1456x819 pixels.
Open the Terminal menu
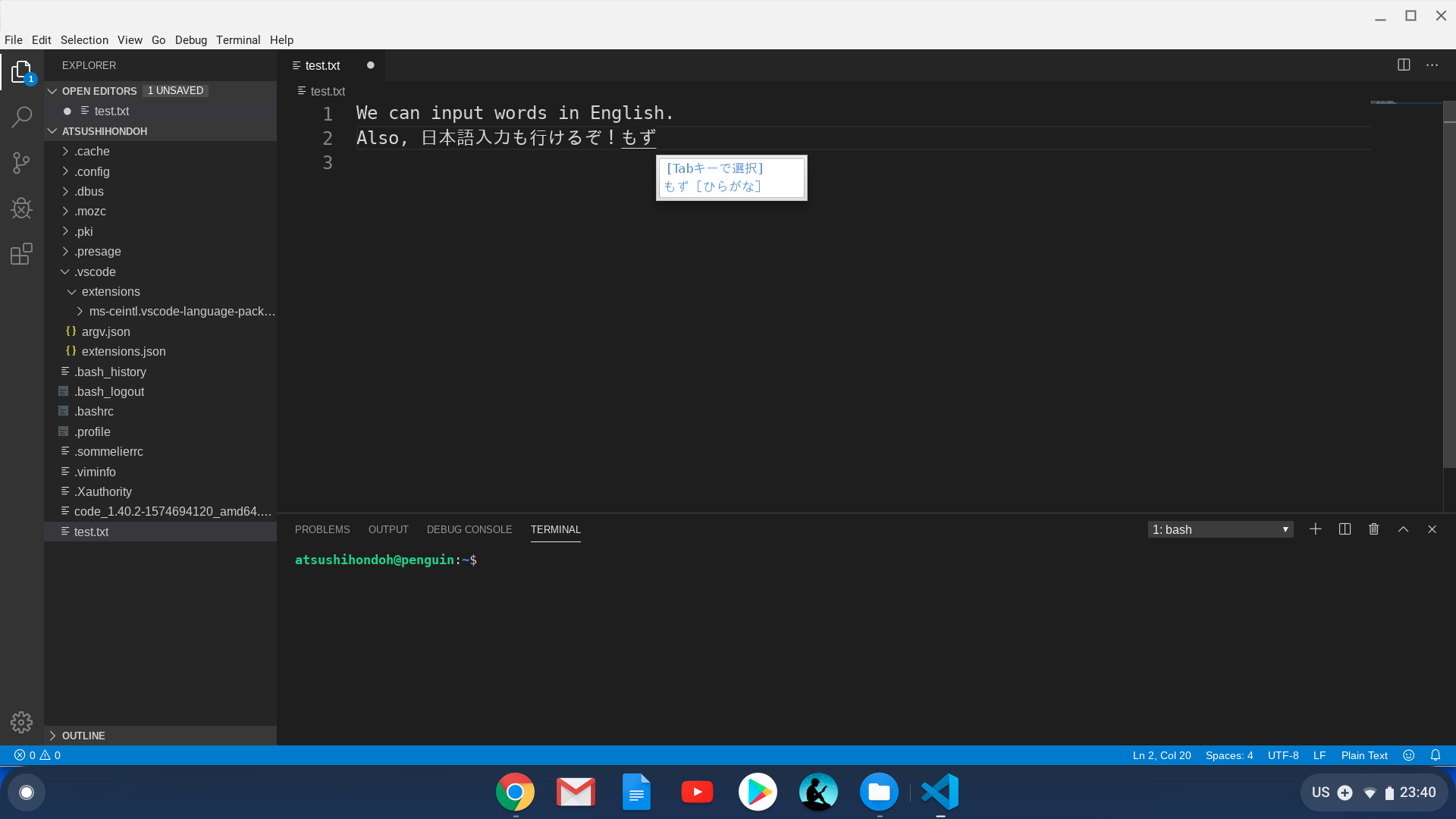click(237, 39)
